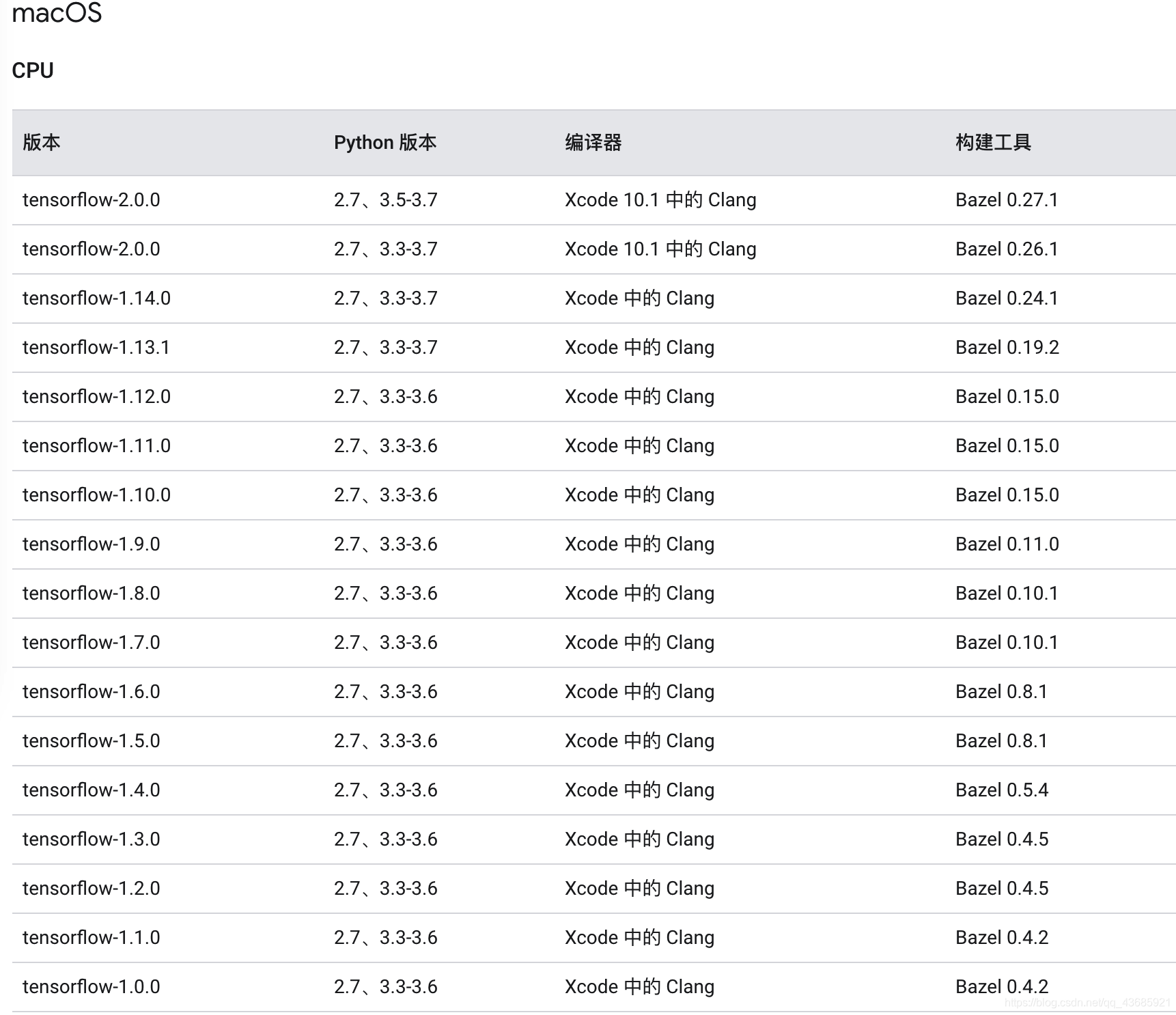This screenshot has height=1015, width=1176.
Task: Select Bazel 0.10.1 in tensorflow-1.8.0 row
Action: click(1007, 594)
